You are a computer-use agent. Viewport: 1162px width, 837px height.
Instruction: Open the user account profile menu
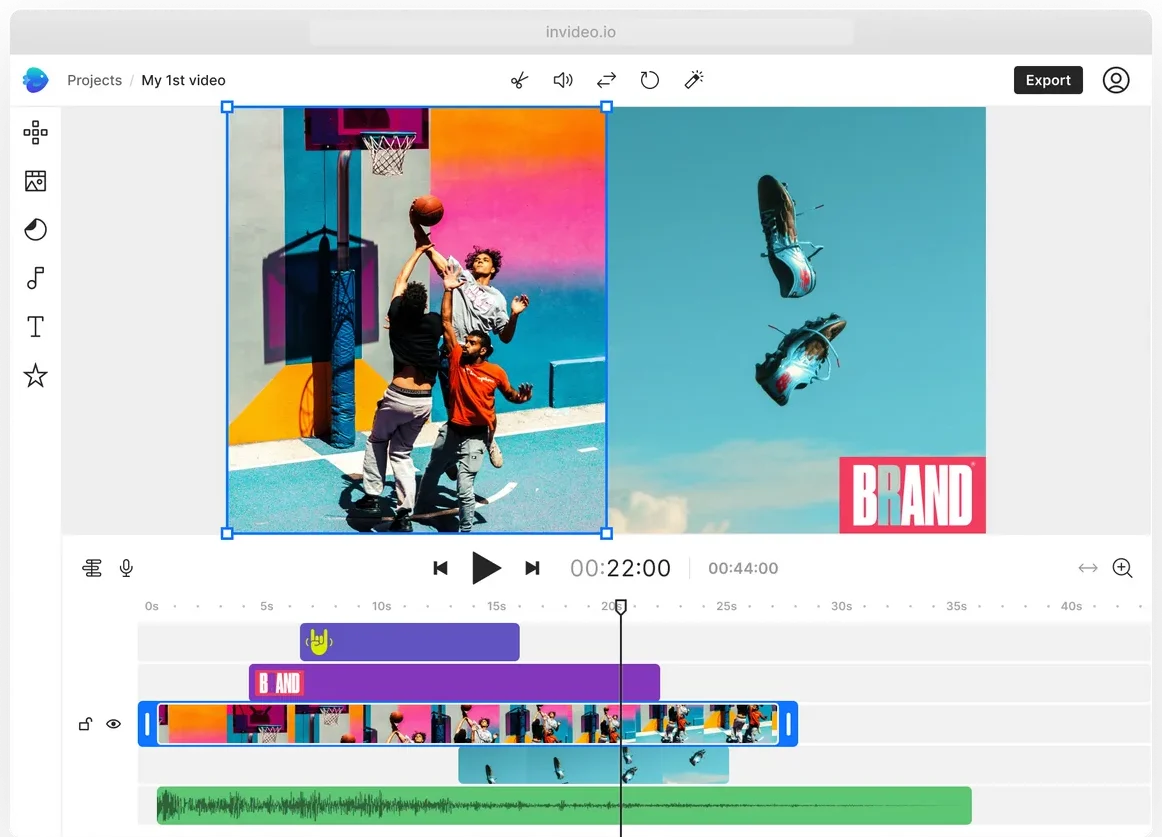[x=1116, y=80]
